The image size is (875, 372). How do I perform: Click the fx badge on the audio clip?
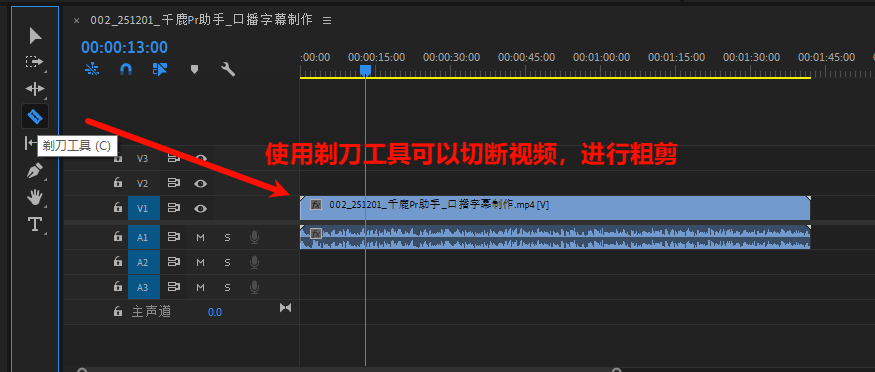(316, 233)
